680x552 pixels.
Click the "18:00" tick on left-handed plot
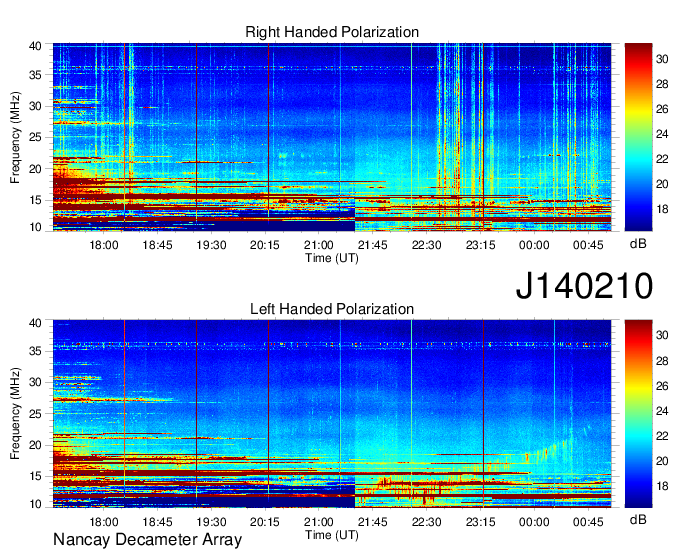coord(104,522)
